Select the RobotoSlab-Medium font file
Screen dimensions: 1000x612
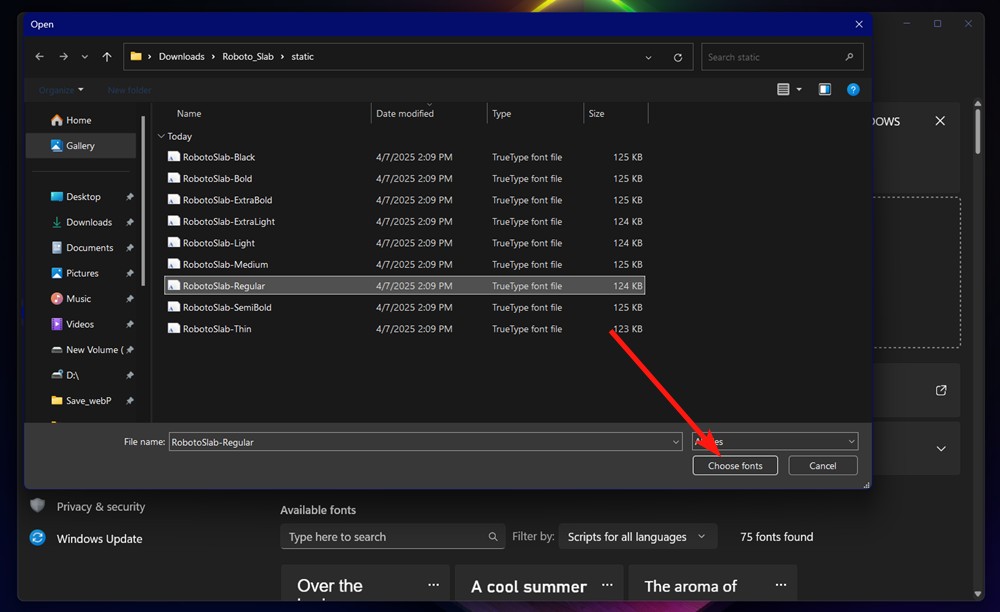[404, 264]
